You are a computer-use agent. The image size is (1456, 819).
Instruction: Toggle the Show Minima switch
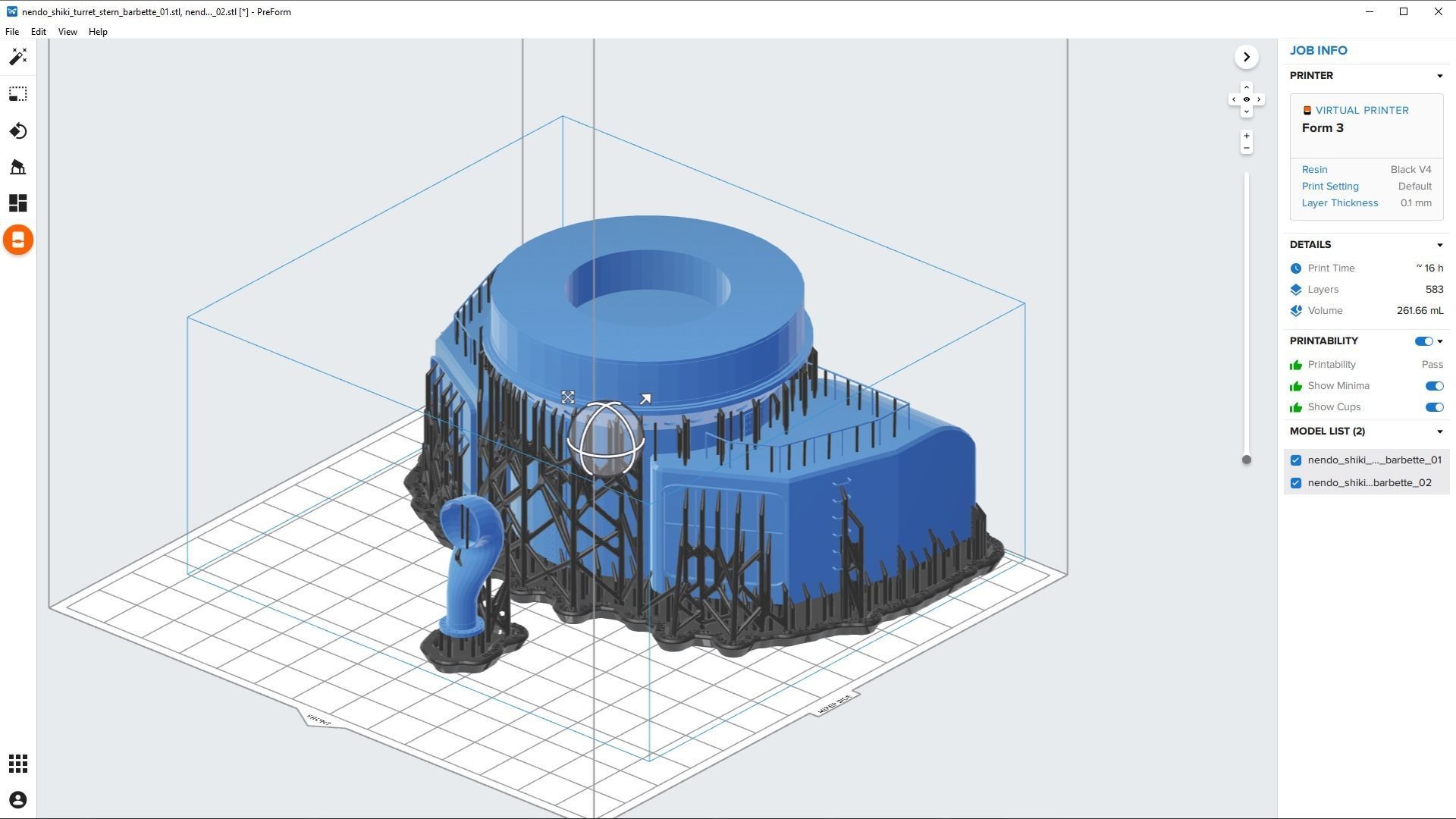pos(1433,386)
